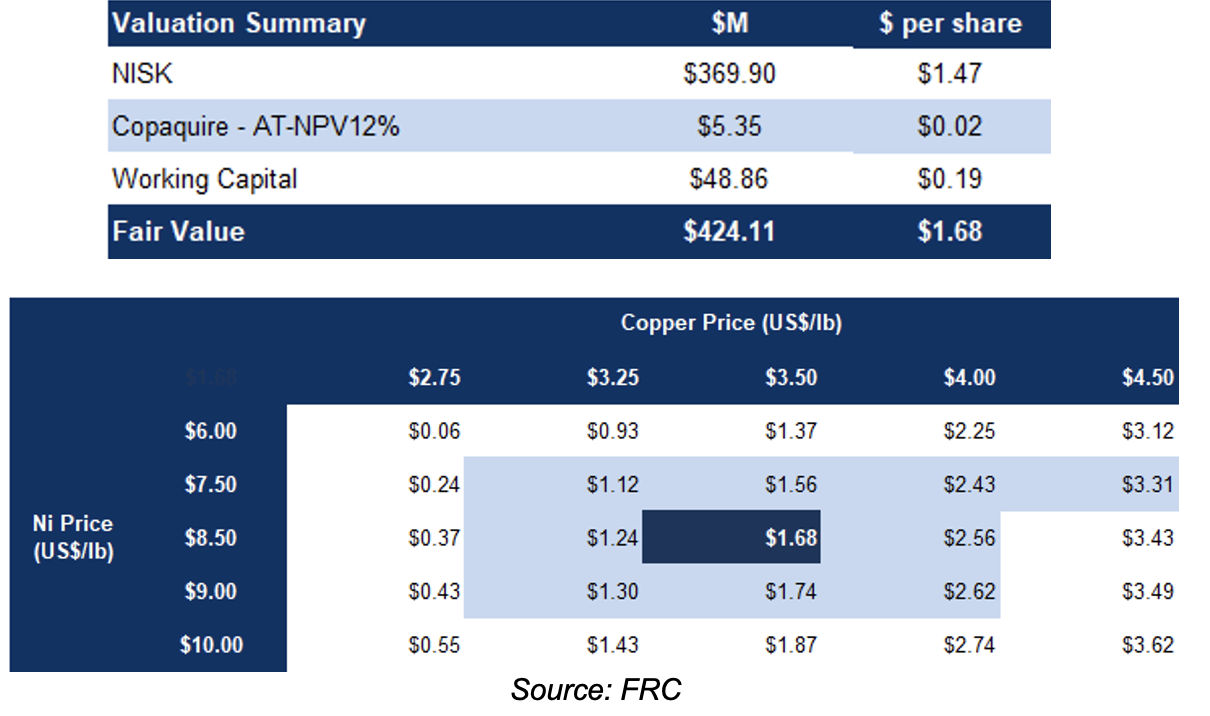The width and height of the screenshot is (1210, 716).
Task: Select the $10.00 nickel price row header
Action: (211, 645)
